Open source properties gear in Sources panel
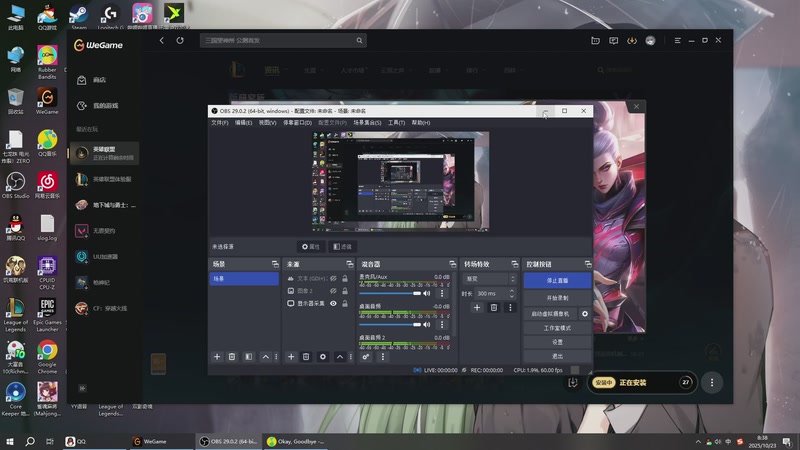 pyautogui.click(x=323, y=357)
